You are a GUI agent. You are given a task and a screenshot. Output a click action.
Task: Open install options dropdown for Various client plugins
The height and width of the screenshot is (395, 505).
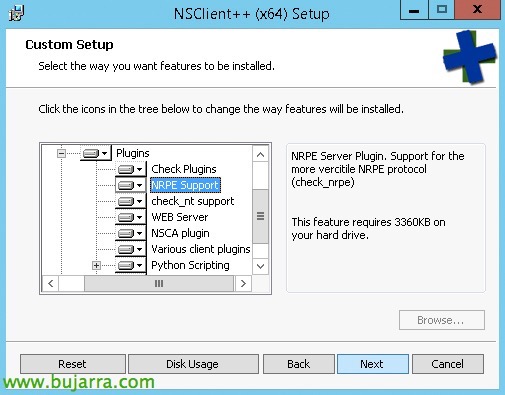click(131, 249)
